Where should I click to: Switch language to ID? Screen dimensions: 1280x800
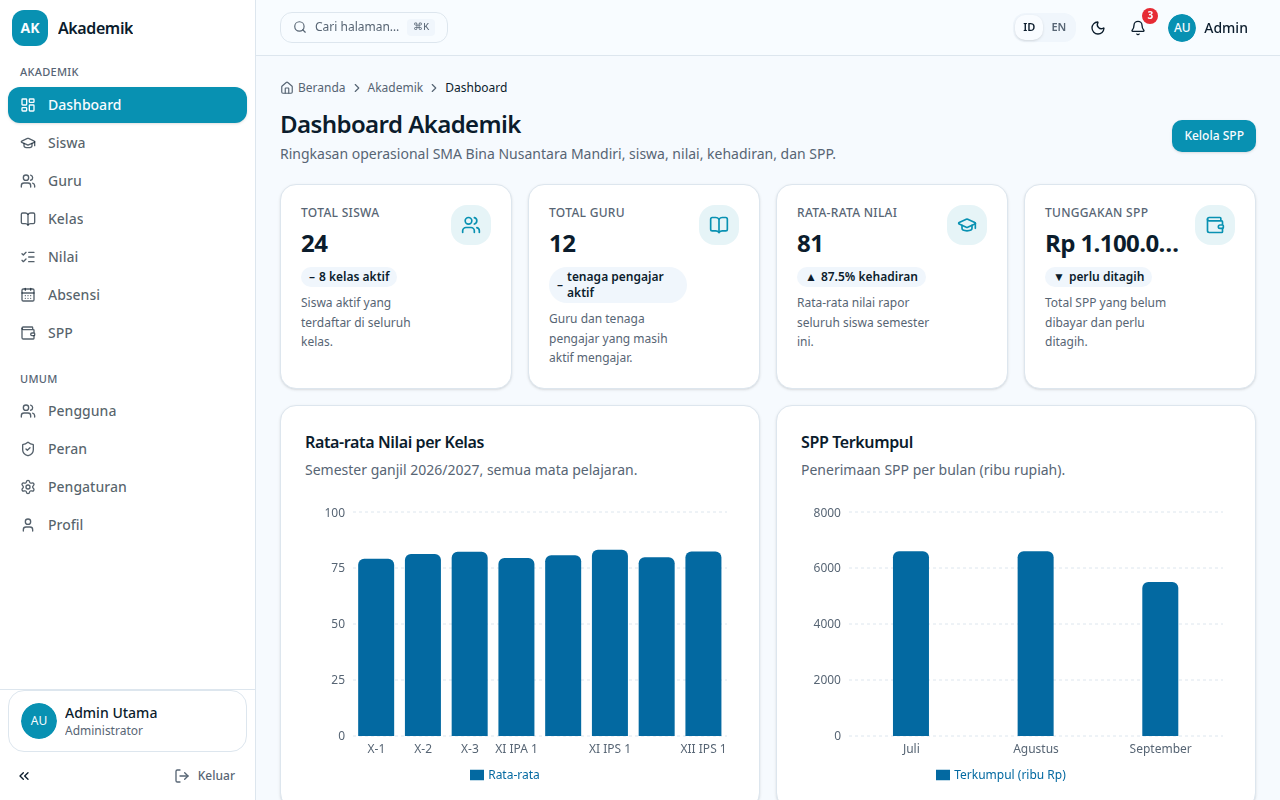(1029, 28)
